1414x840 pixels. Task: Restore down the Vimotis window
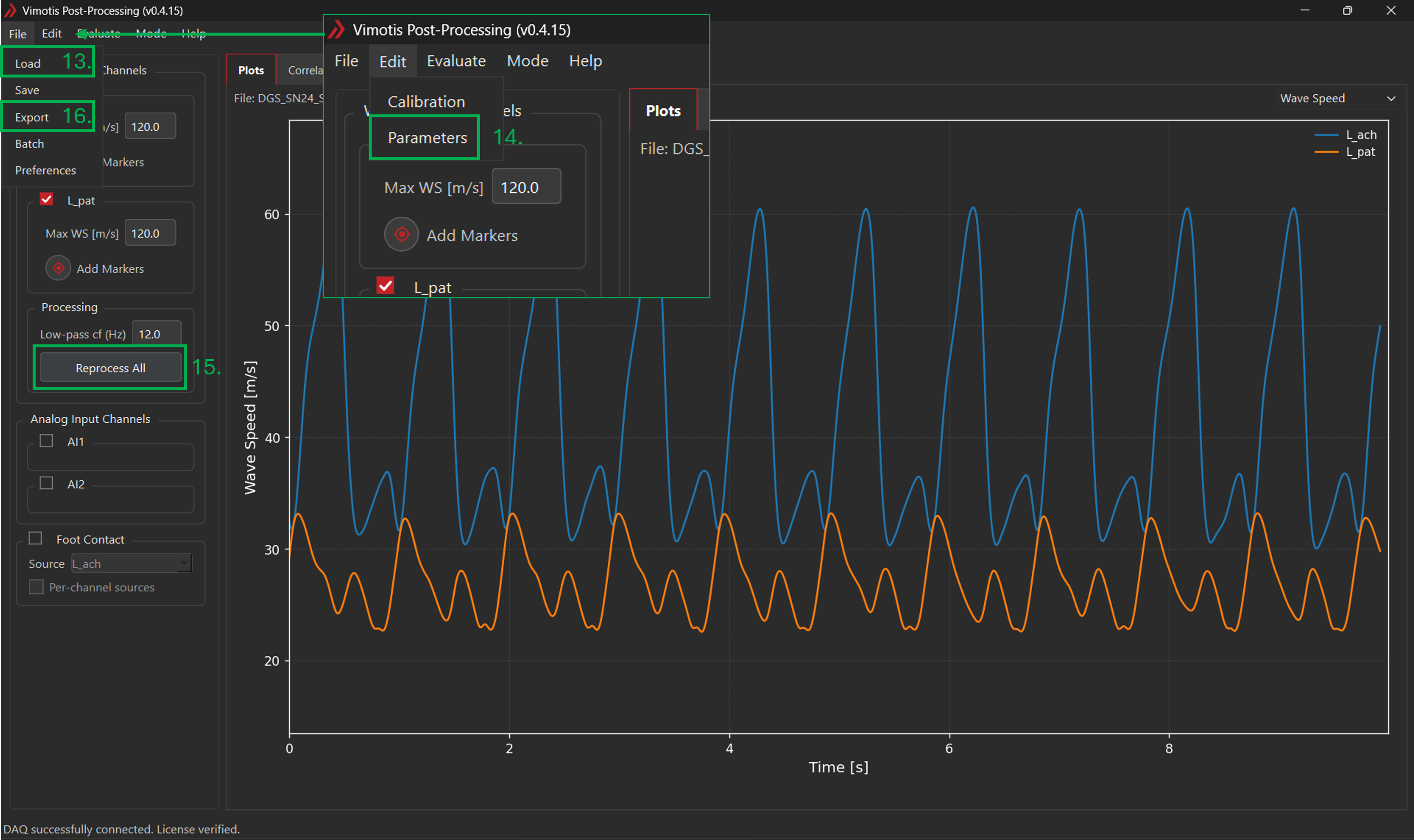pyautogui.click(x=1347, y=10)
